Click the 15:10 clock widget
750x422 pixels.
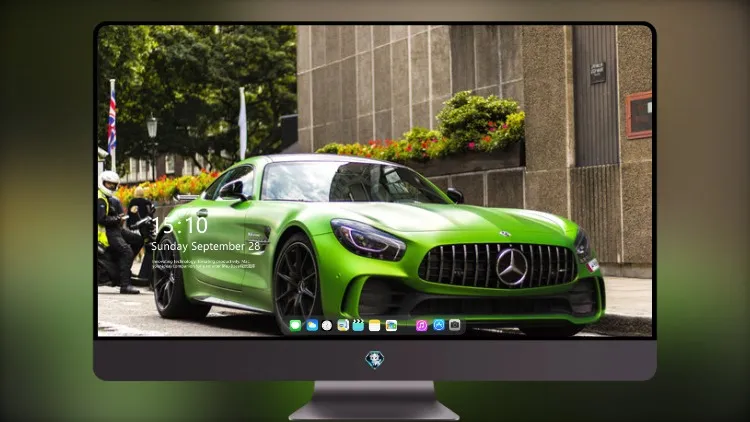[180, 225]
